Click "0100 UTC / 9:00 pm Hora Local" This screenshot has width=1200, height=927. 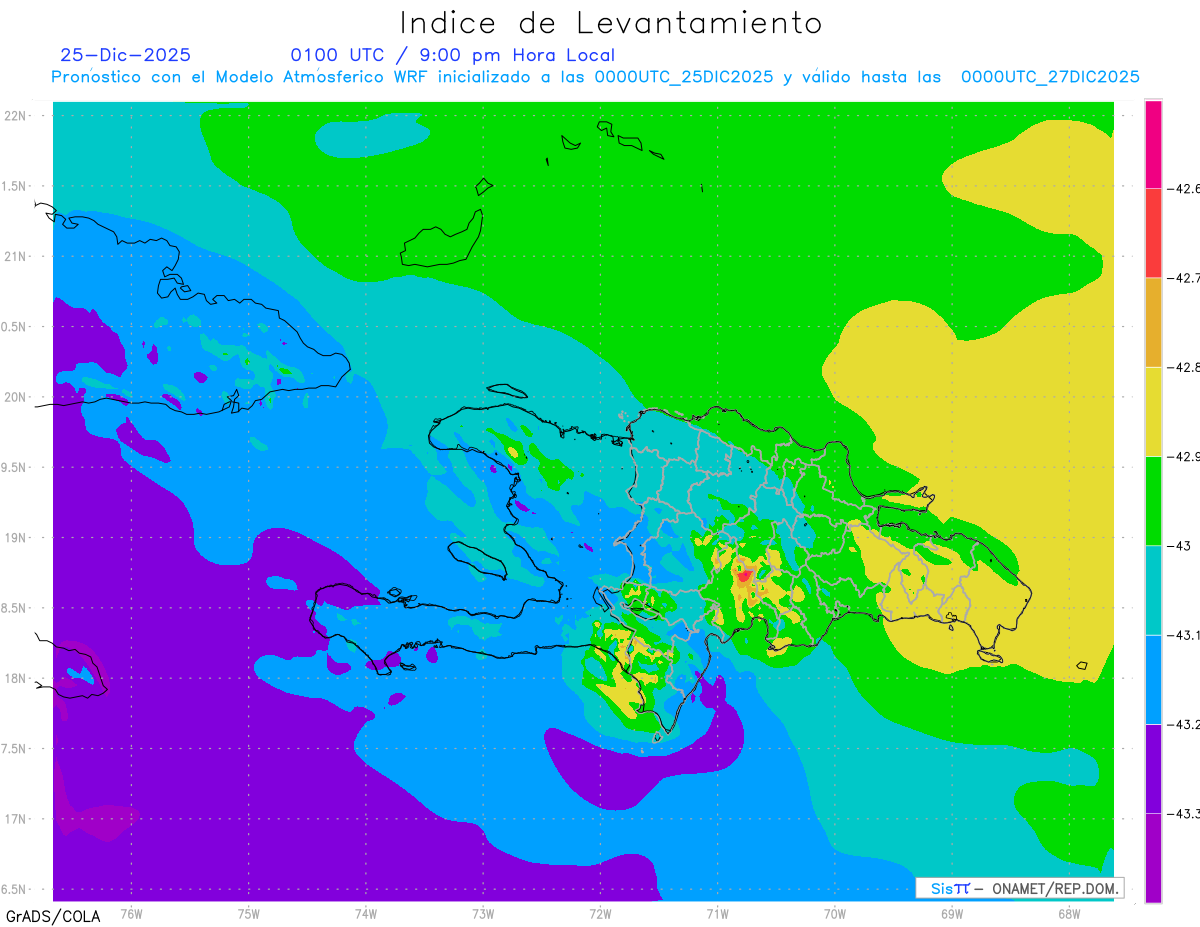click(452, 55)
